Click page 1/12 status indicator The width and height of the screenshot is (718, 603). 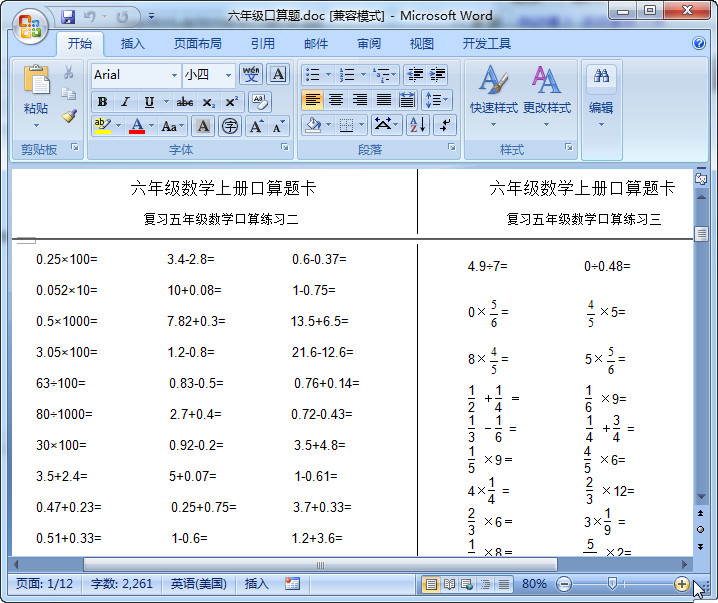[x=44, y=583]
